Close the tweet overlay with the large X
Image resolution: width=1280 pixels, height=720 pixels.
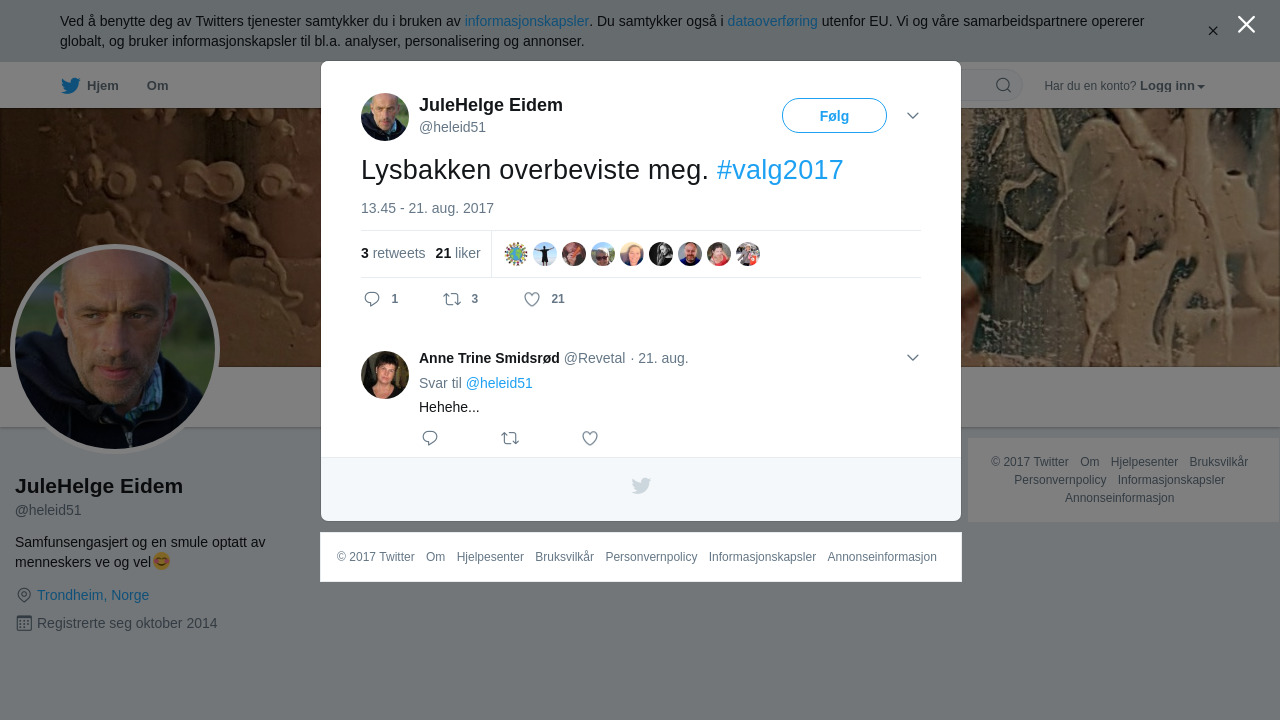(1246, 24)
